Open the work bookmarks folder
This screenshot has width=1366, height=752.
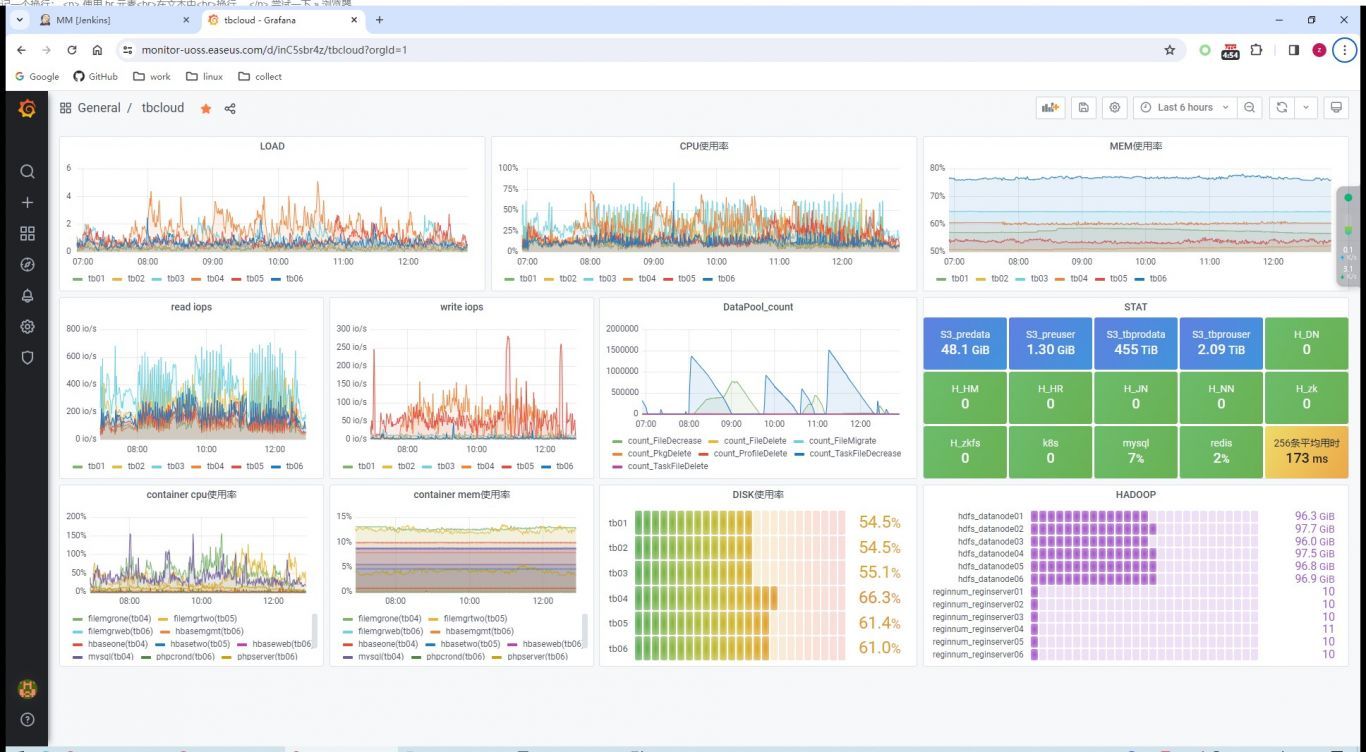152,76
